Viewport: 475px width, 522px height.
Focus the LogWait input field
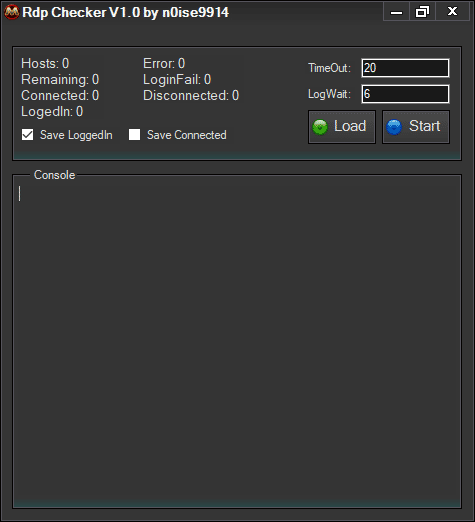[x=405, y=94]
